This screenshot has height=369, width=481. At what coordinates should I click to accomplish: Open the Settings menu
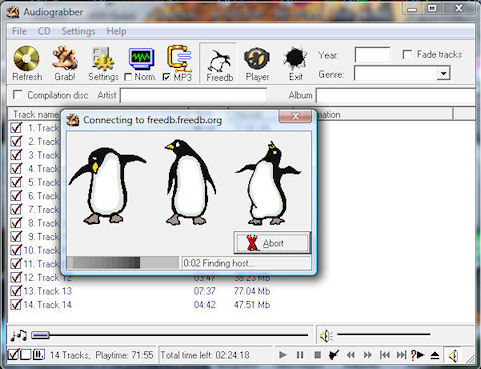78,31
